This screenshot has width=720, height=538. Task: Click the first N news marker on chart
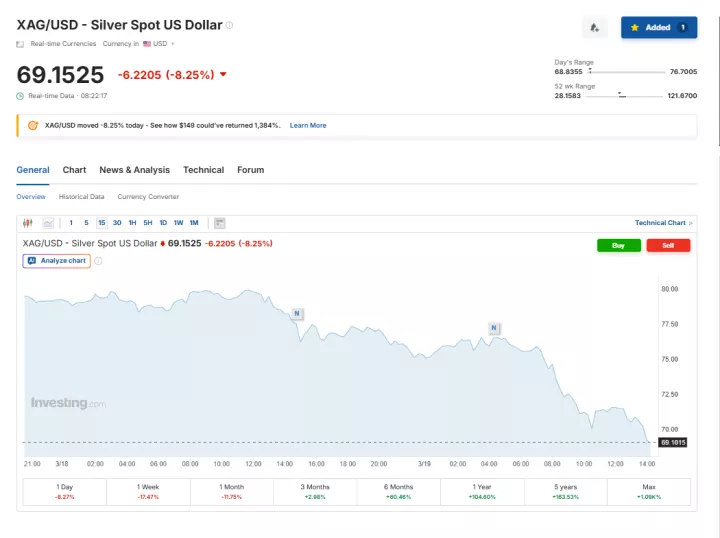click(x=297, y=314)
